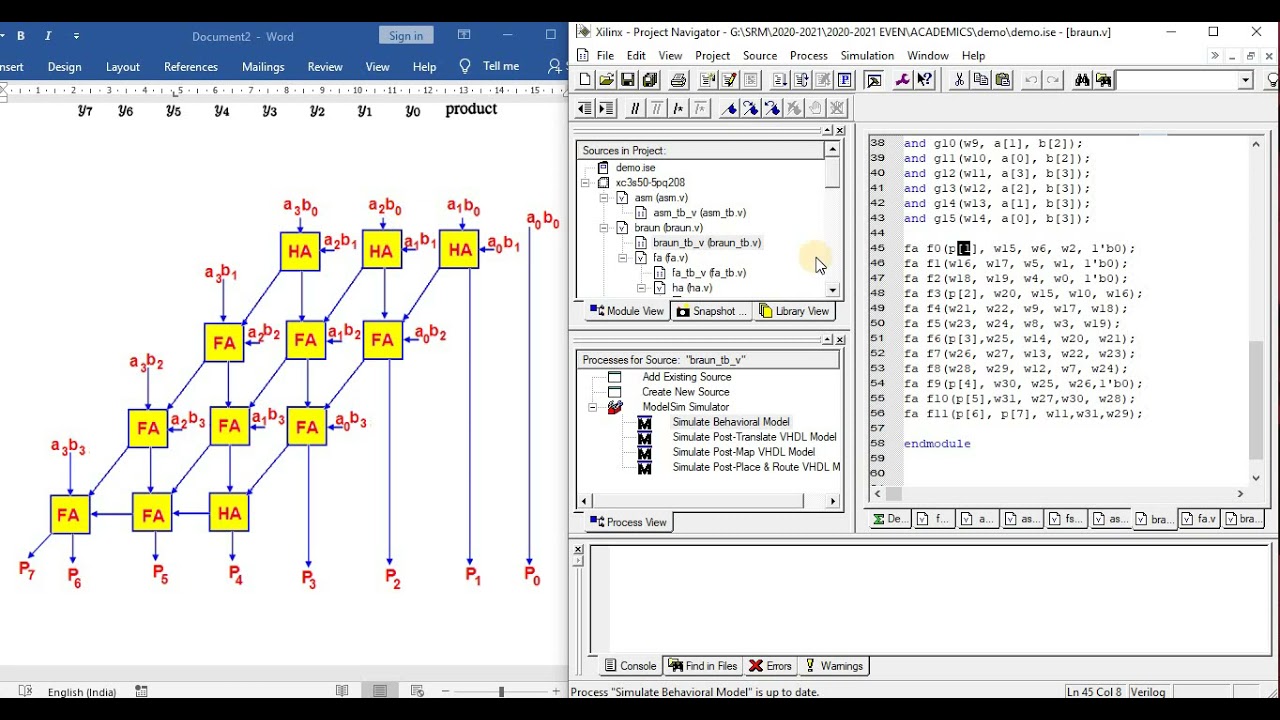Switch to the Warnings output tab
Screen dimensions: 1280x720
pos(833,666)
